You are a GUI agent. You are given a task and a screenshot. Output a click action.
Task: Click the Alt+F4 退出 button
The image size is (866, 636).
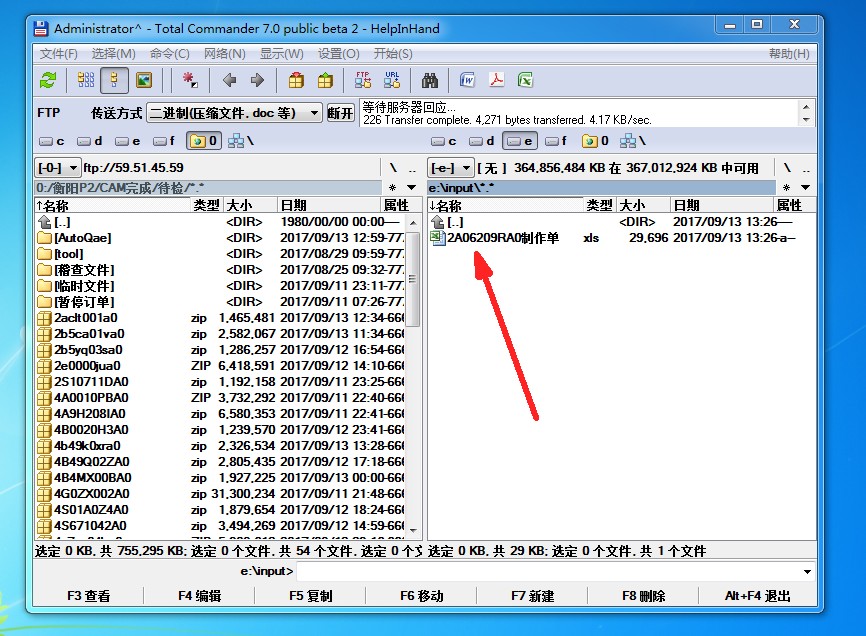758,596
